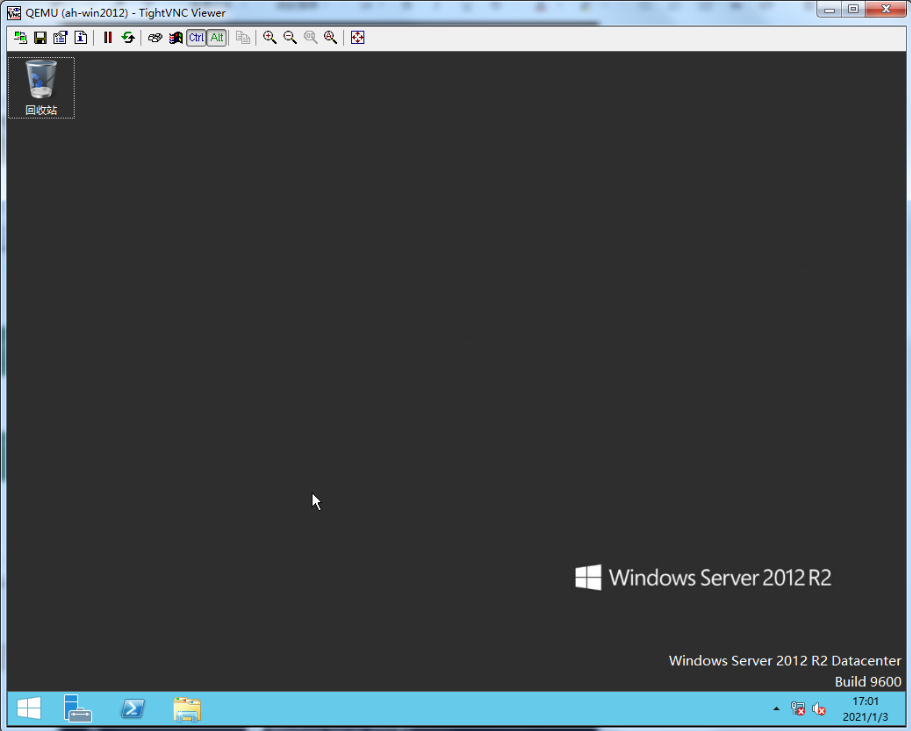Viewport: 911px width, 731px height.
Task: Click the Zoom In magnifier icon
Action: (x=270, y=38)
